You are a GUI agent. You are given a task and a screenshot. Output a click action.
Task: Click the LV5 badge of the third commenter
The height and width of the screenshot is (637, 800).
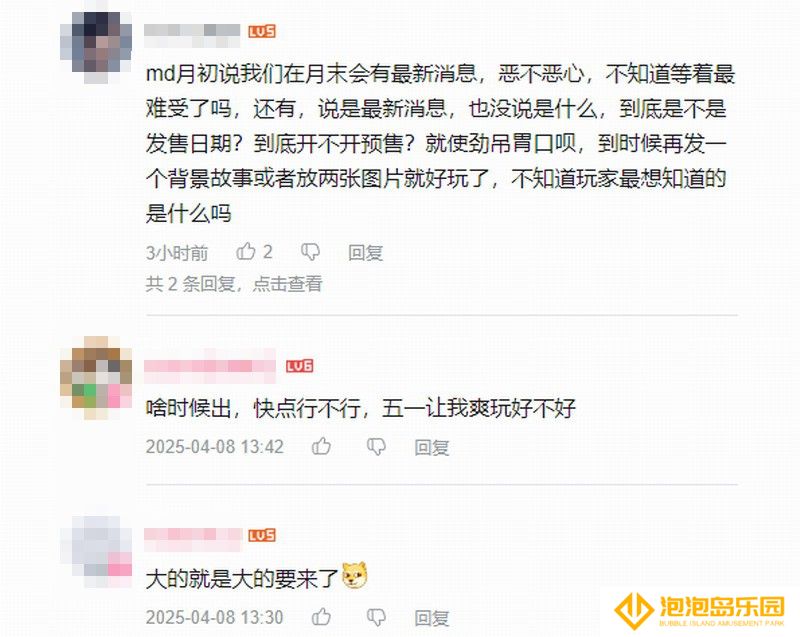[x=262, y=535]
